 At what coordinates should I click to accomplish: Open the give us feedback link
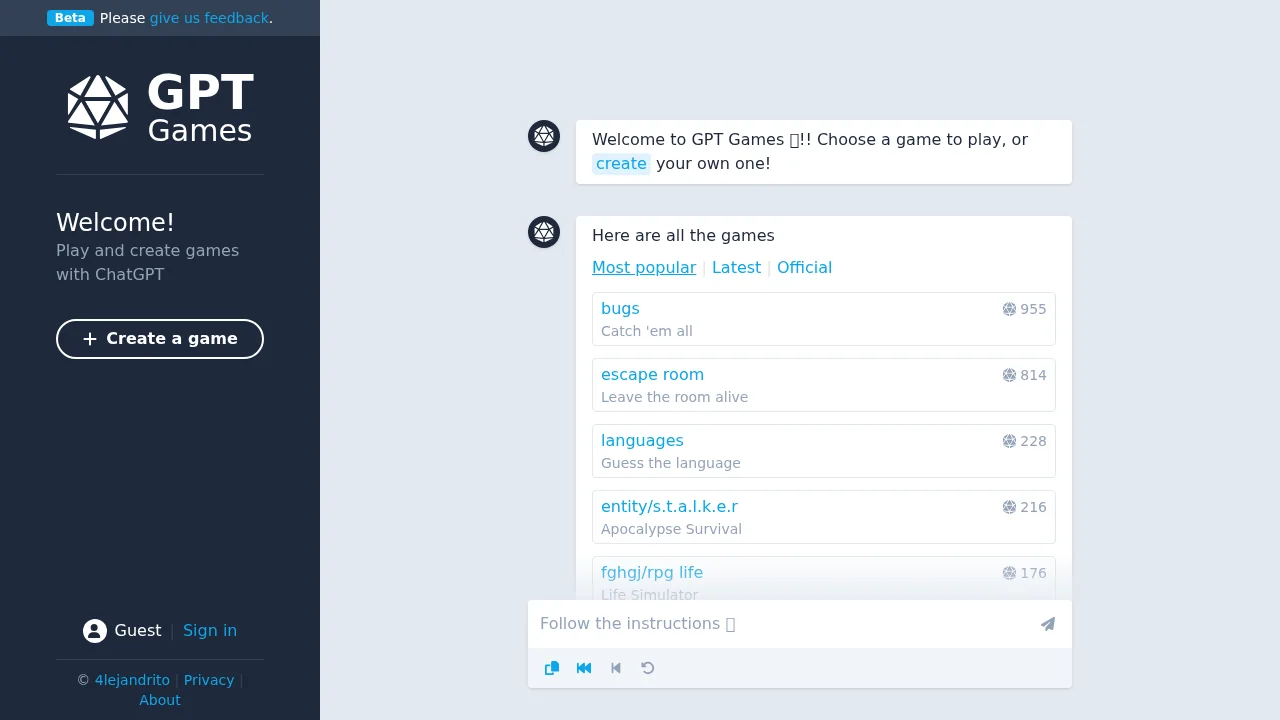(209, 17)
